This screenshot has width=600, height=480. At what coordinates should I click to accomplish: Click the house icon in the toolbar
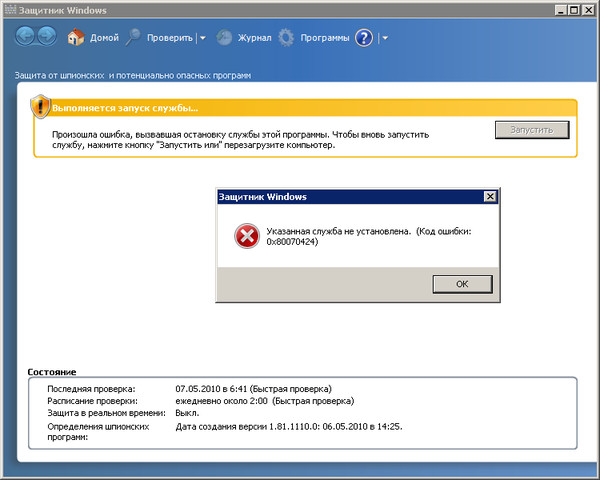pyautogui.click(x=76, y=38)
